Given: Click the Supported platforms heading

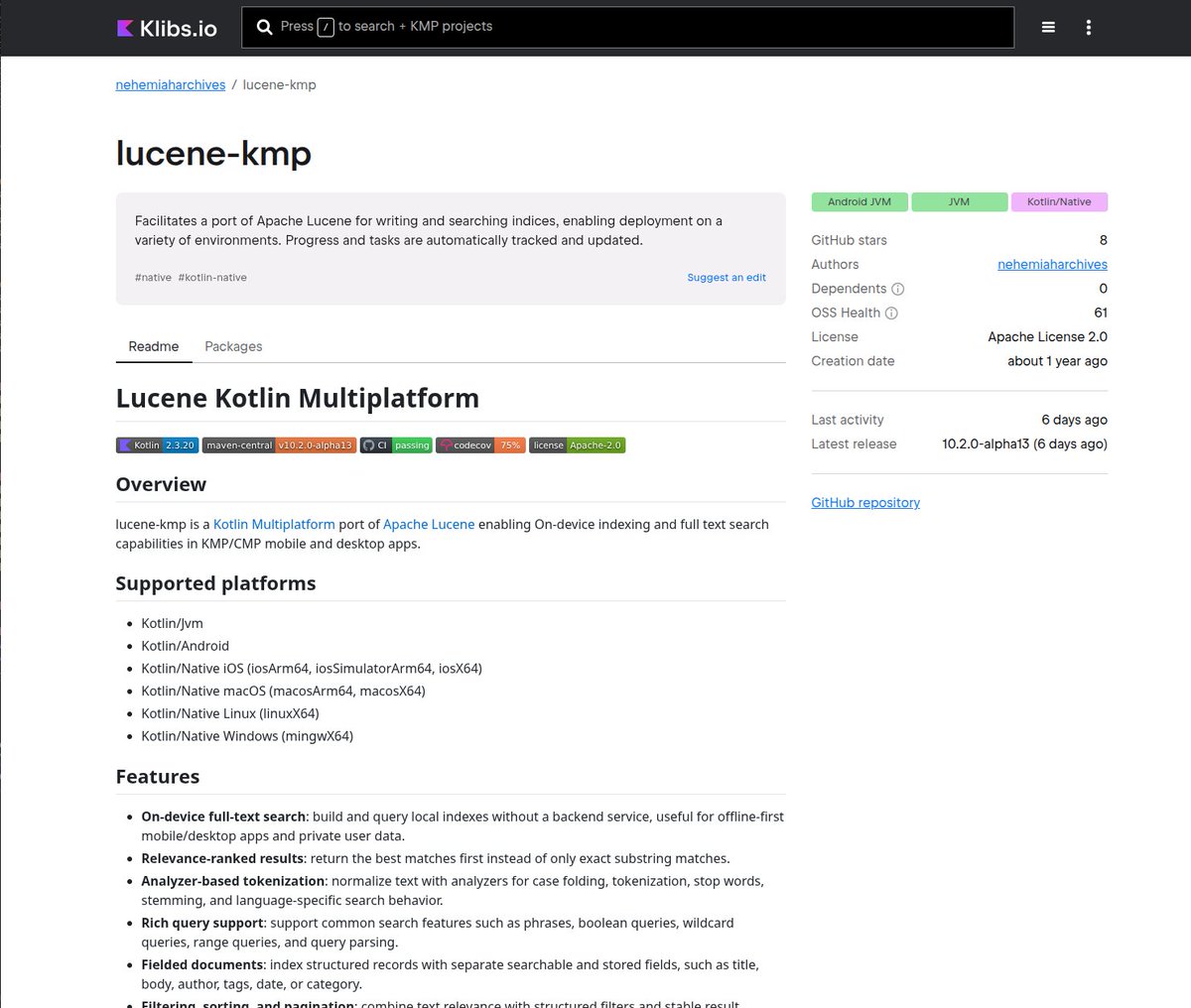Looking at the screenshot, I should [215, 583].
